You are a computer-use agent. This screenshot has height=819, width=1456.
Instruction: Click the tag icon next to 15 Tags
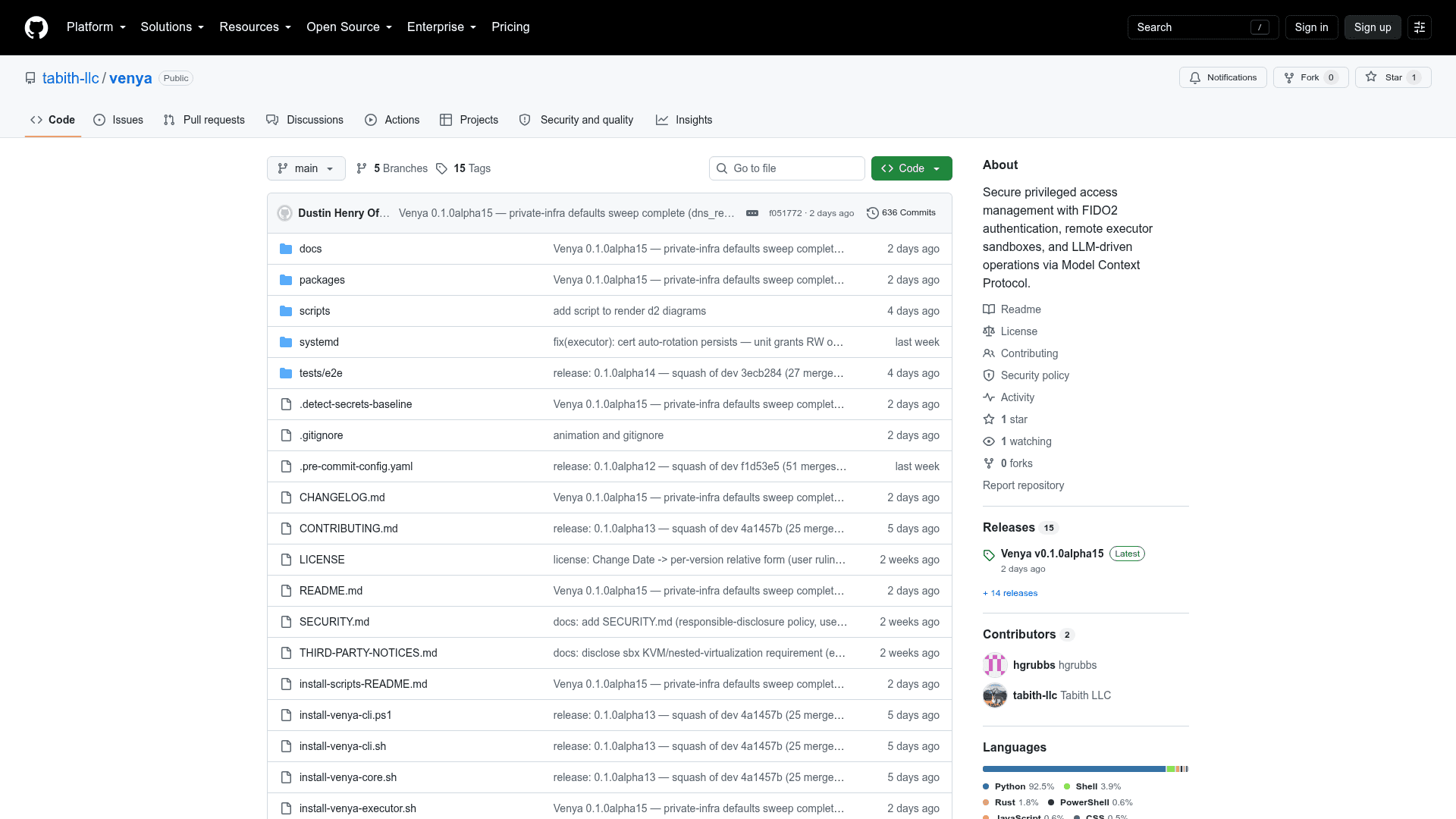pyautogui.click(x=441, y=168)
